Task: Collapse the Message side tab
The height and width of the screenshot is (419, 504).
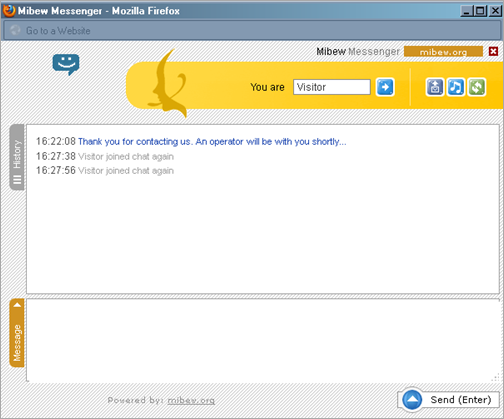Action: (x=17, y=333)
